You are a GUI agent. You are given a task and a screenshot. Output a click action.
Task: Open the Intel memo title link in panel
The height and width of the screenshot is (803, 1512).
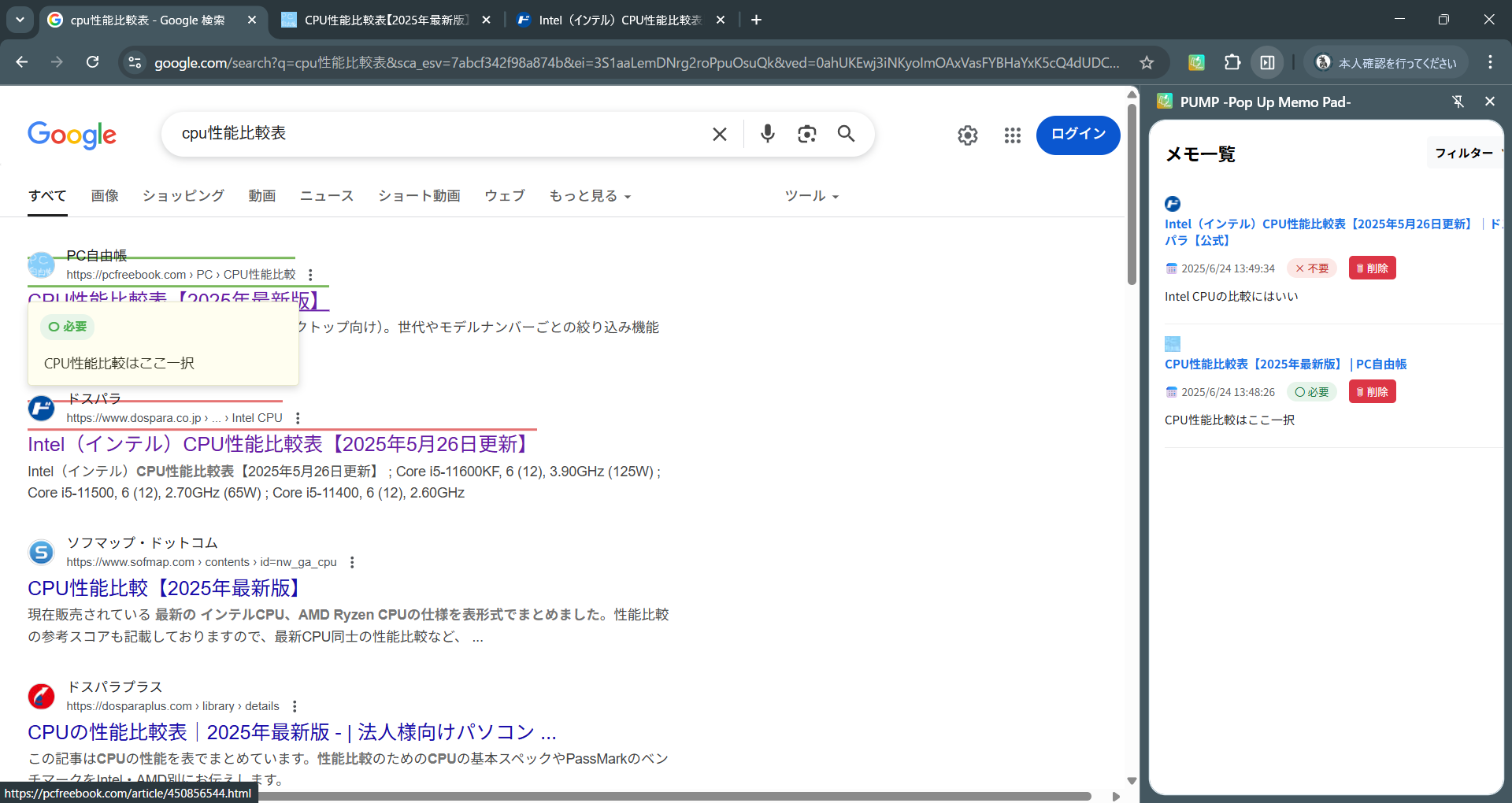(x=1333, y=232)
